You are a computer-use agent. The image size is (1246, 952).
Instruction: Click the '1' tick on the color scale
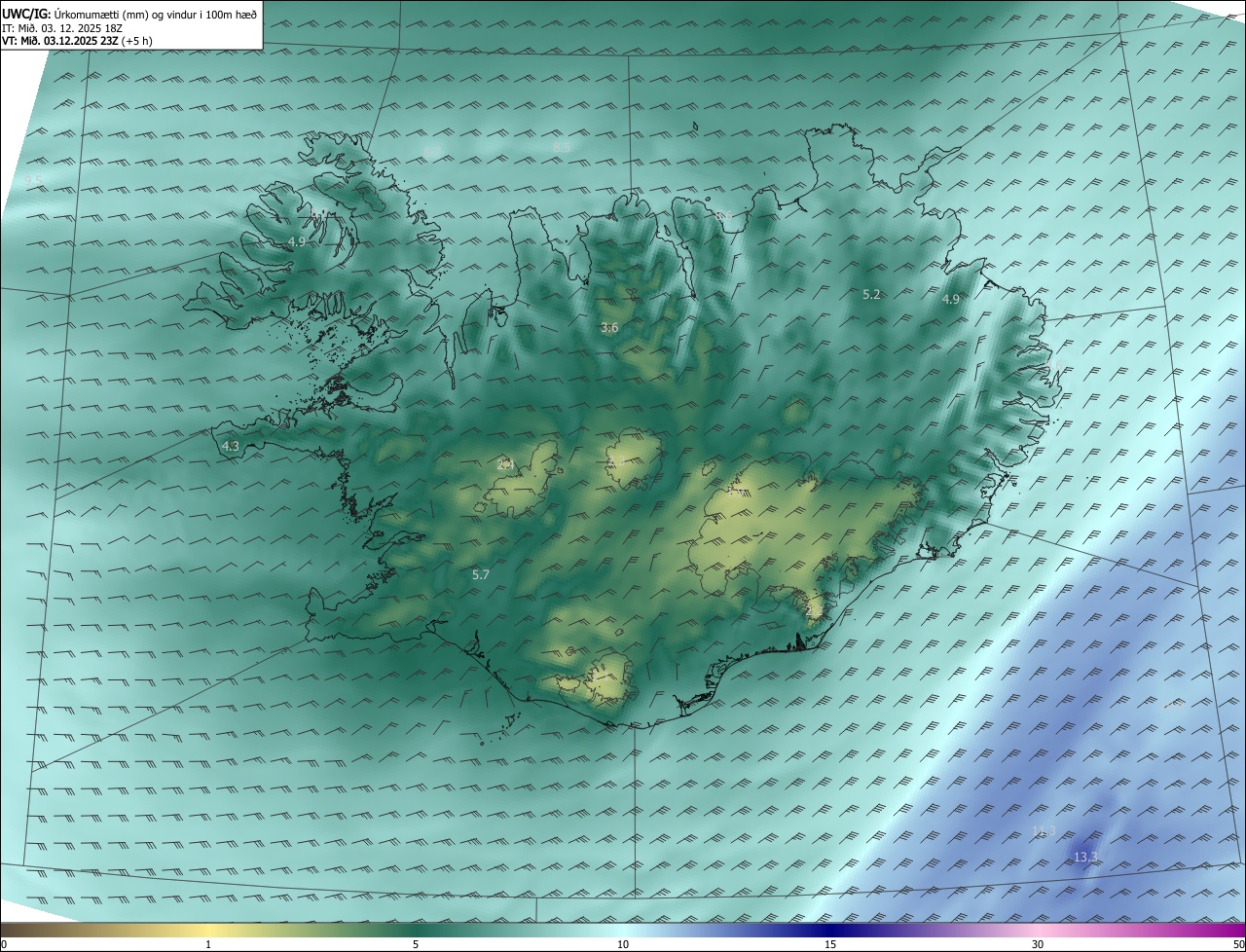[208, 944]
